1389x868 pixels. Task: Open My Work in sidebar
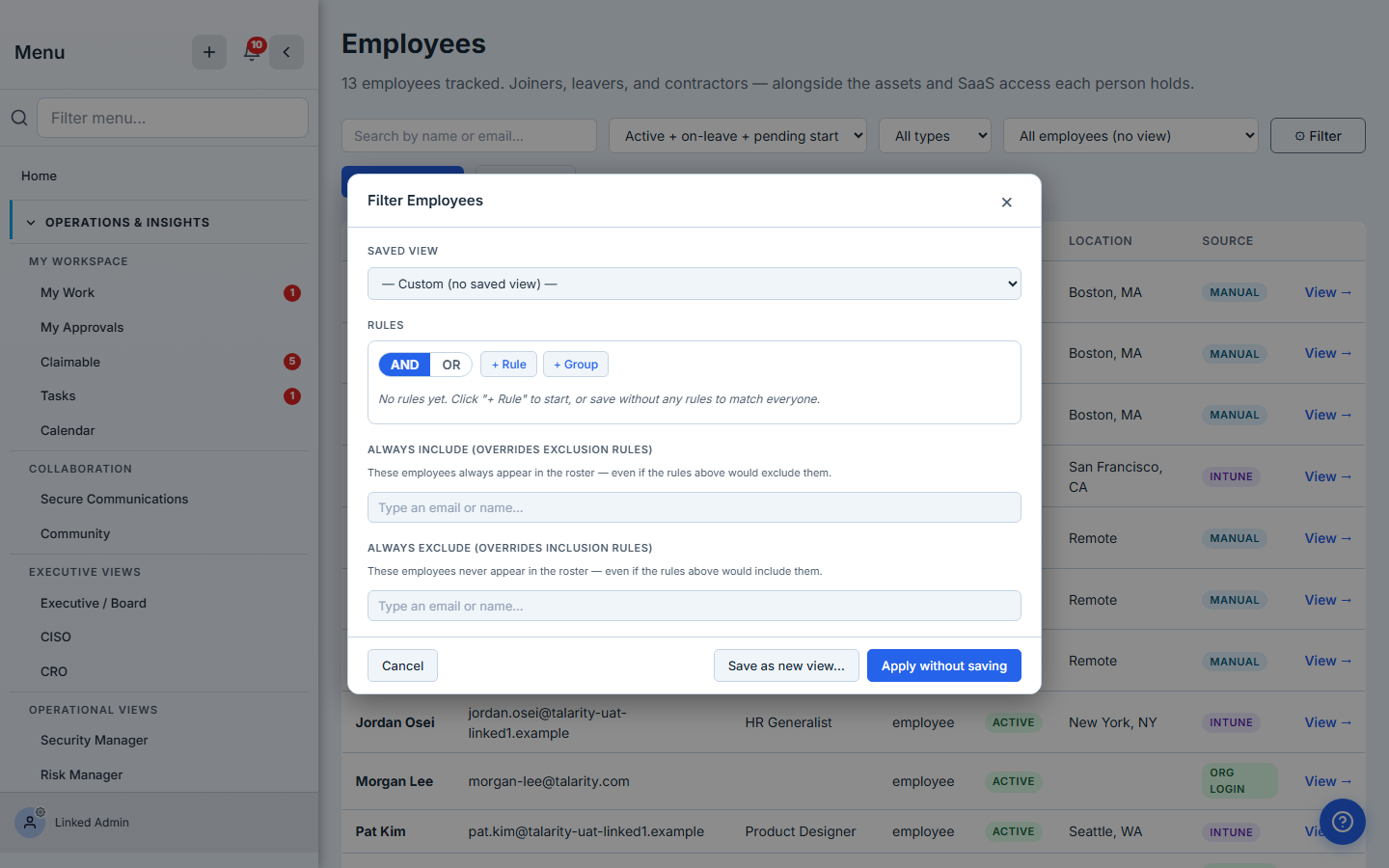pos(68,292)
